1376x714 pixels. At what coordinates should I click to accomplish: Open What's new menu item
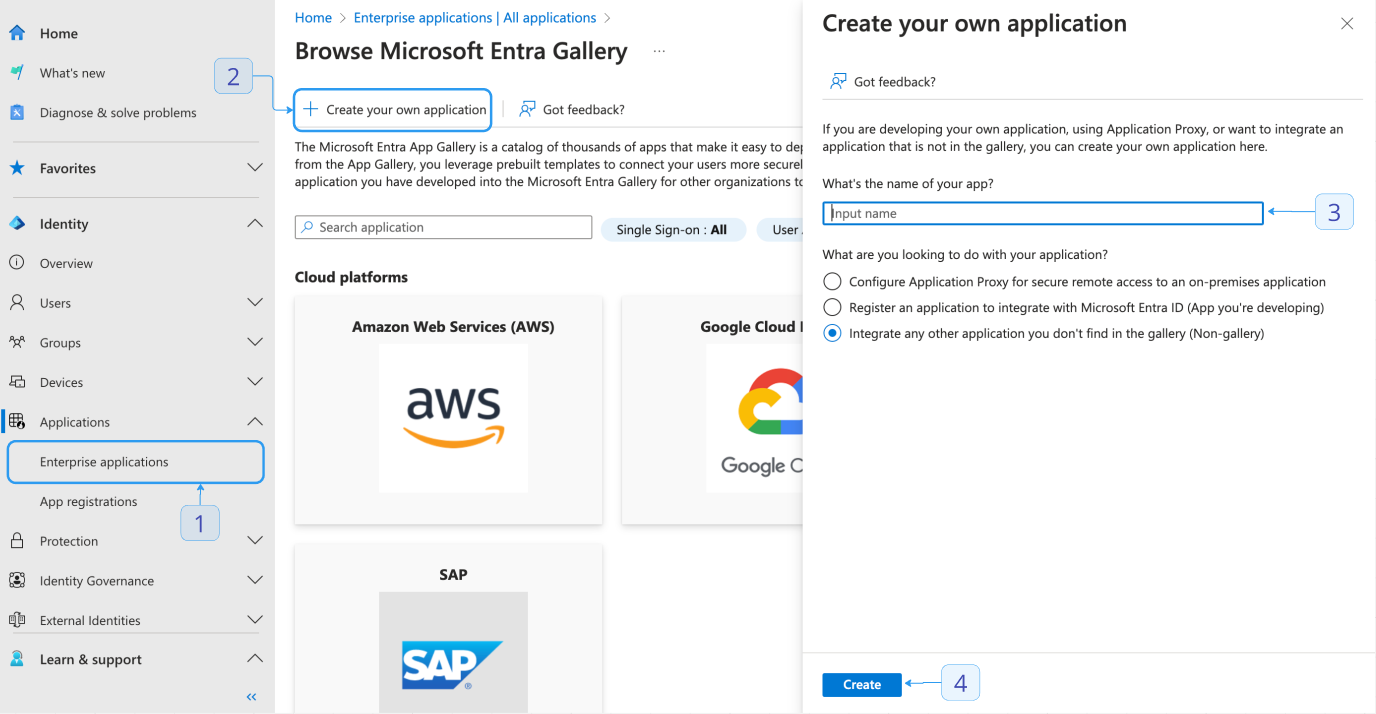pyautogui.click(x=72, y=73)
